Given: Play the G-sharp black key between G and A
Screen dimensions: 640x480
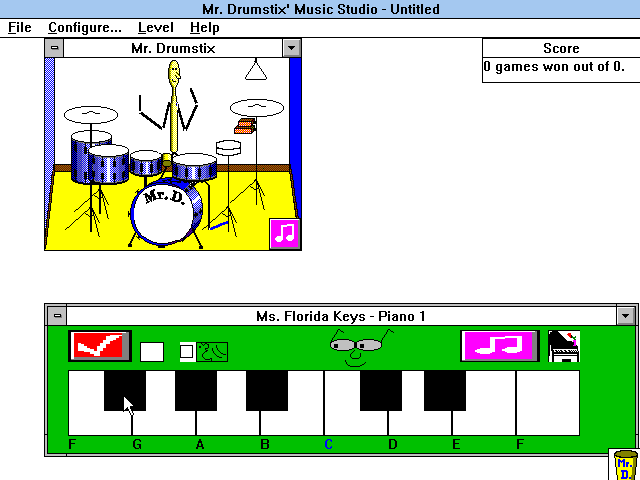Looking at the screenshot, I should click(196, 390).
